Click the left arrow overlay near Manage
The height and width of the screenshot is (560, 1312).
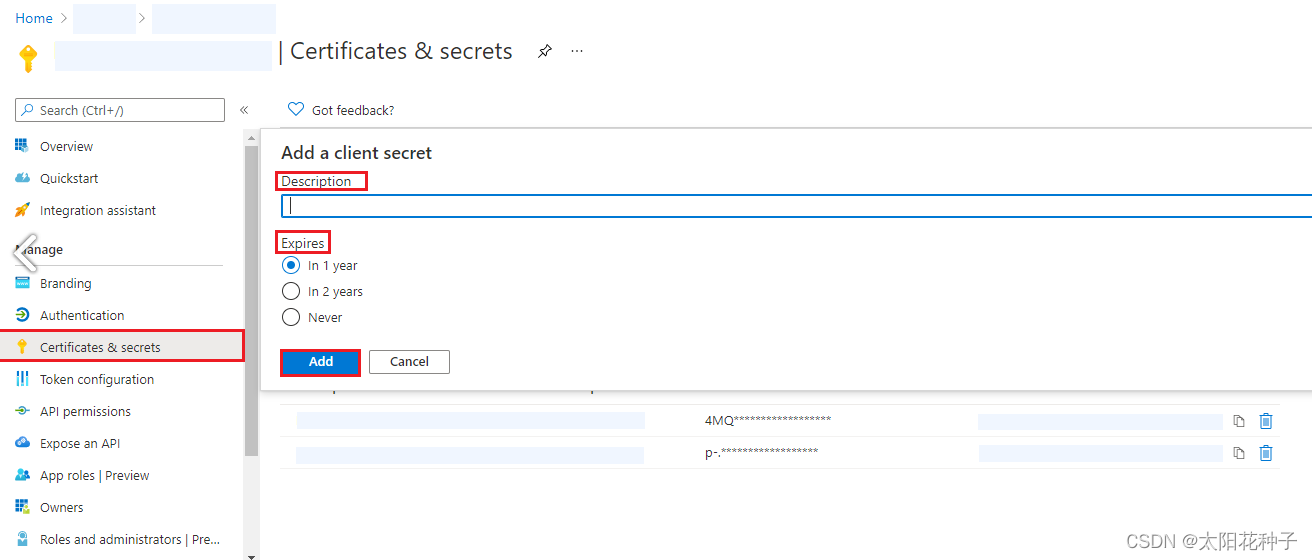[26, 251]
